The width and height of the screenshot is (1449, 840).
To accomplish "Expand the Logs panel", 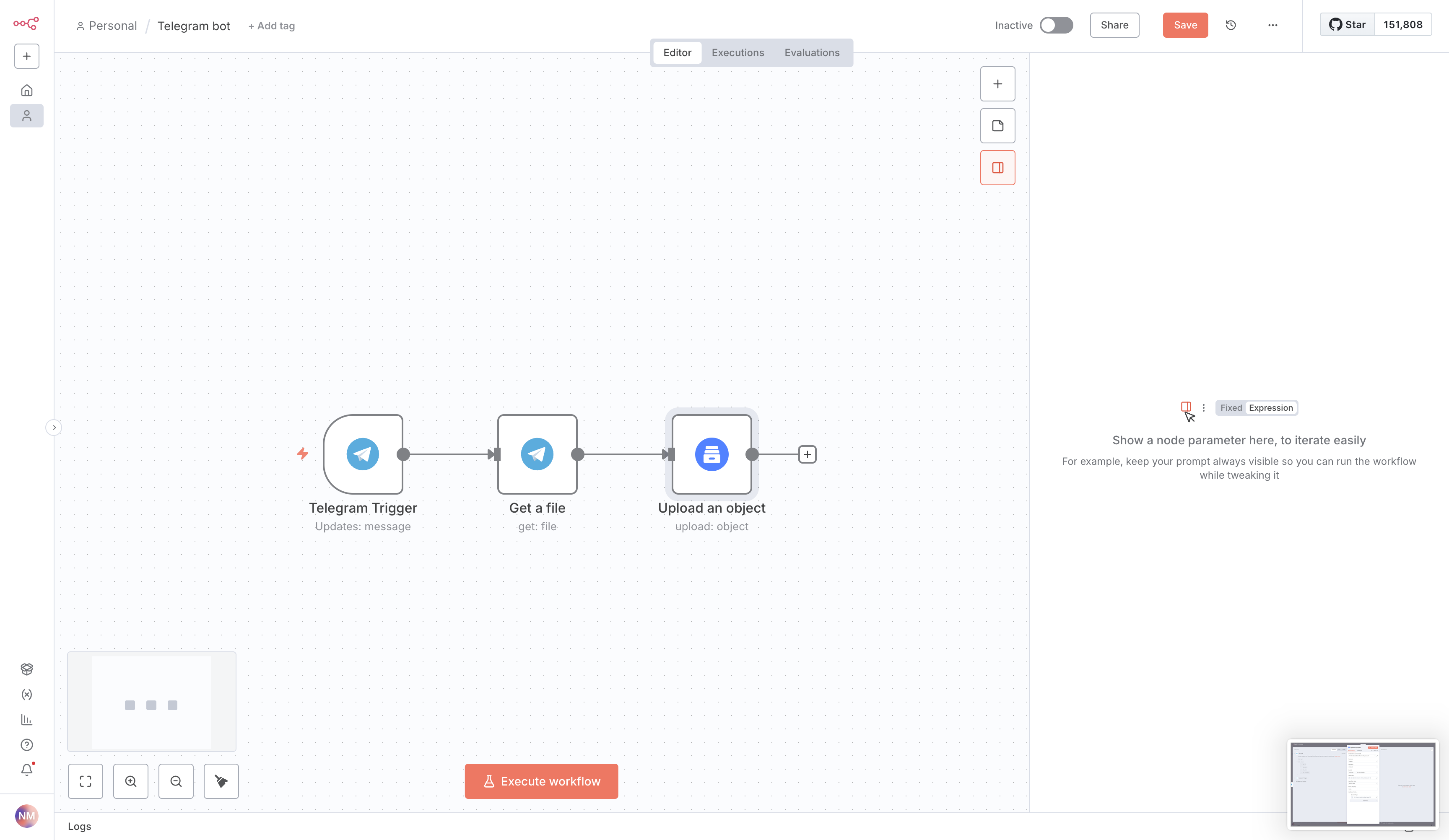I will click(x=79, y=826).
